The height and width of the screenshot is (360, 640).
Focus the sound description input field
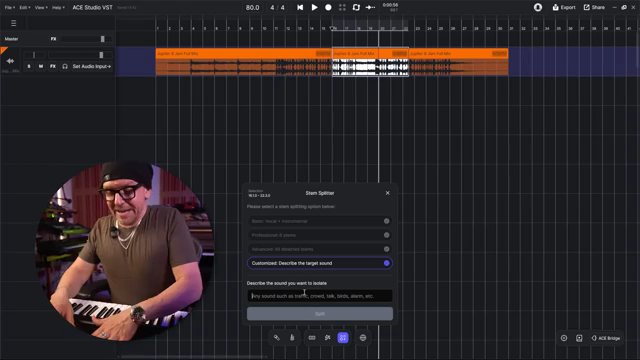pyautogui.click(x=320, y=296)
